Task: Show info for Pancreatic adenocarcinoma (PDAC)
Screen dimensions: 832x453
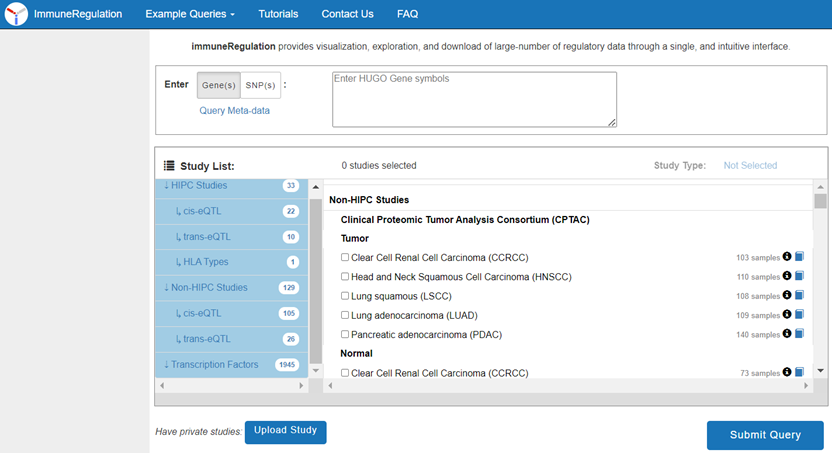Action: [787, 334]
